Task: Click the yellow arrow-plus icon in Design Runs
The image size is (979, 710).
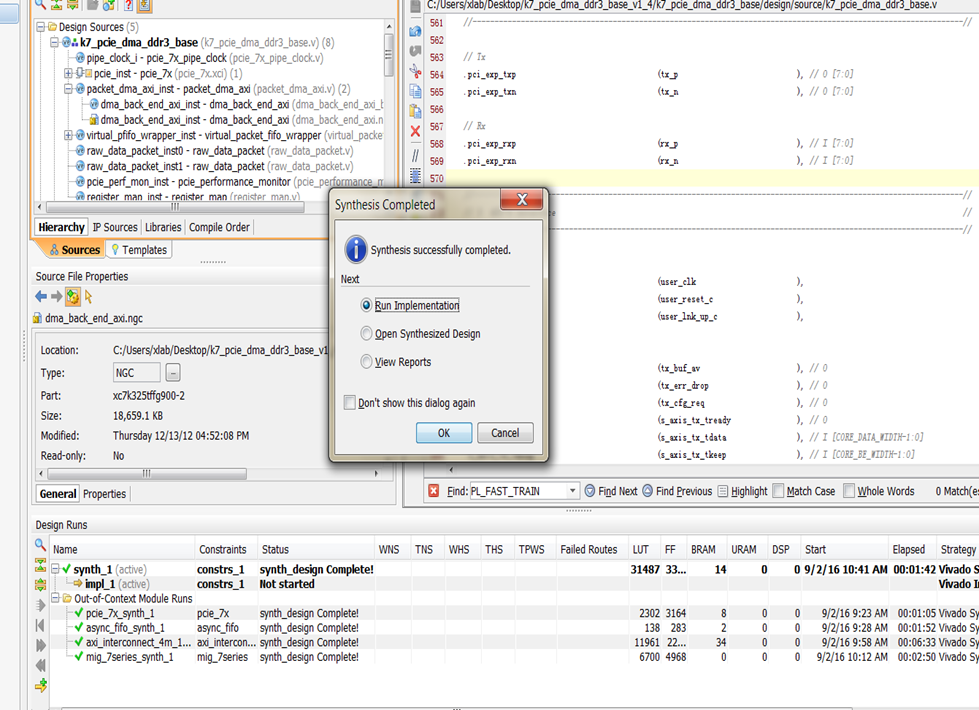Action: [x=41, y=685]
